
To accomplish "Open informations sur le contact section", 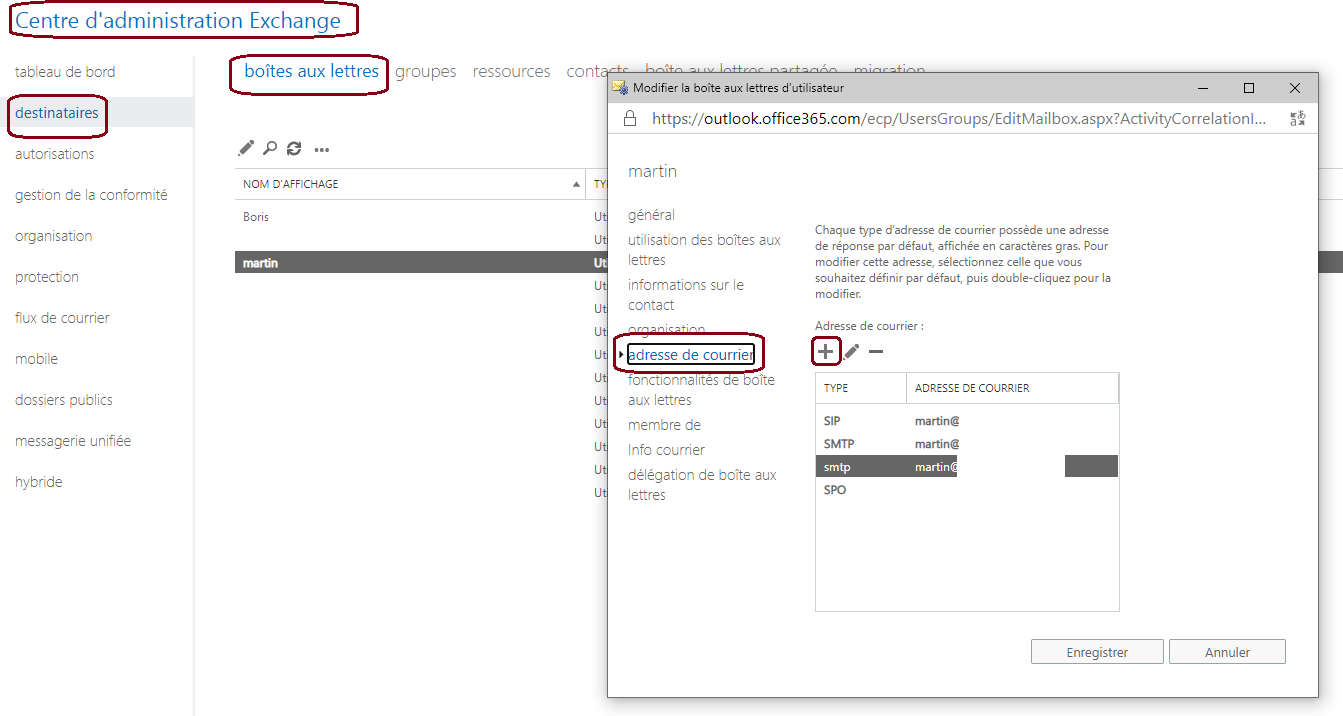I will point(686,295).
